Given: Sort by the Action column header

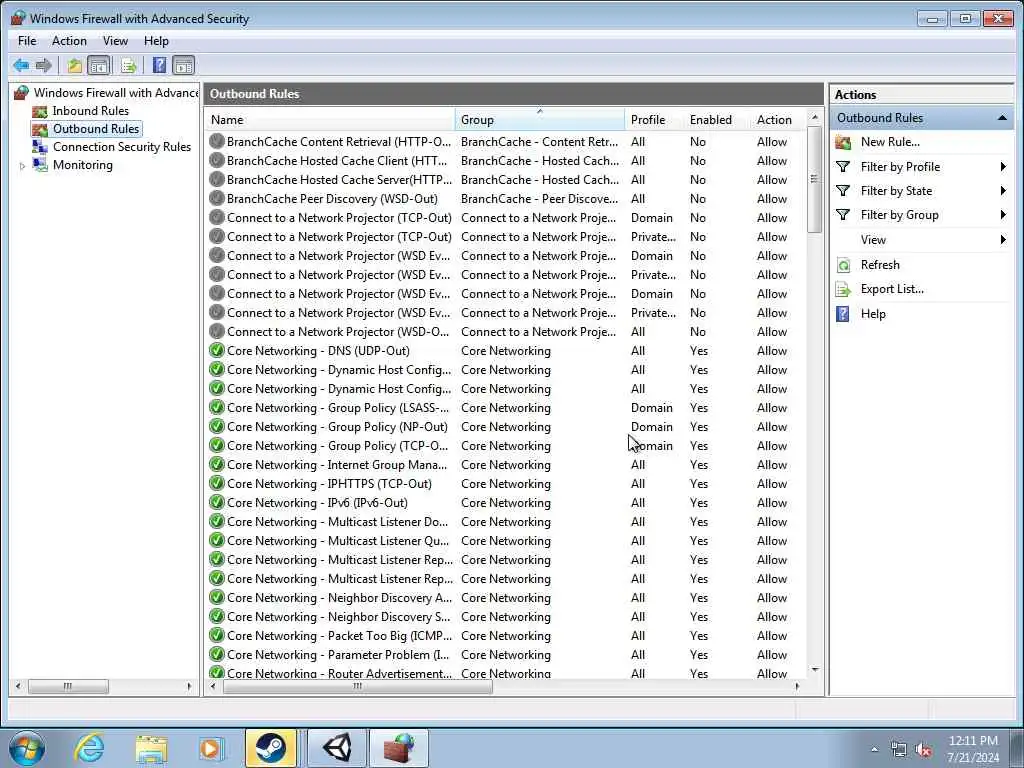Looking at the screenshot, I should [778, 120].
